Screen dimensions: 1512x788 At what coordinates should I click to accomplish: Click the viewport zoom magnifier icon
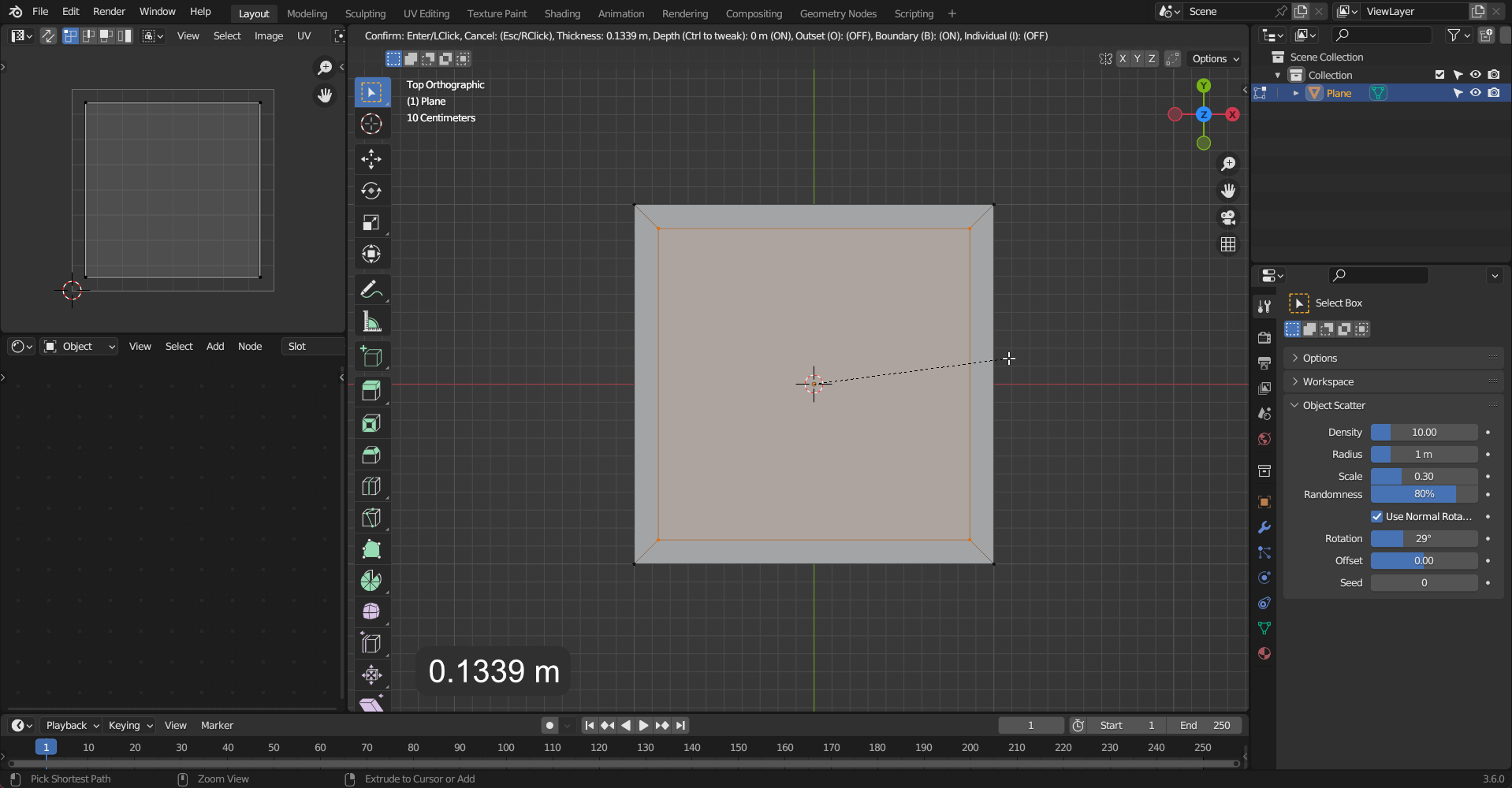(1228, 164)
